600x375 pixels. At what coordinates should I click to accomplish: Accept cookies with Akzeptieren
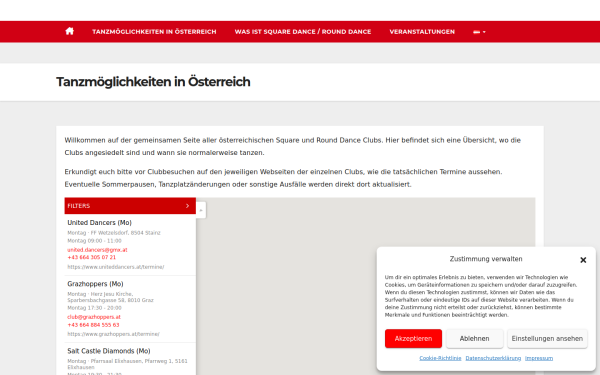pos(413,339)
